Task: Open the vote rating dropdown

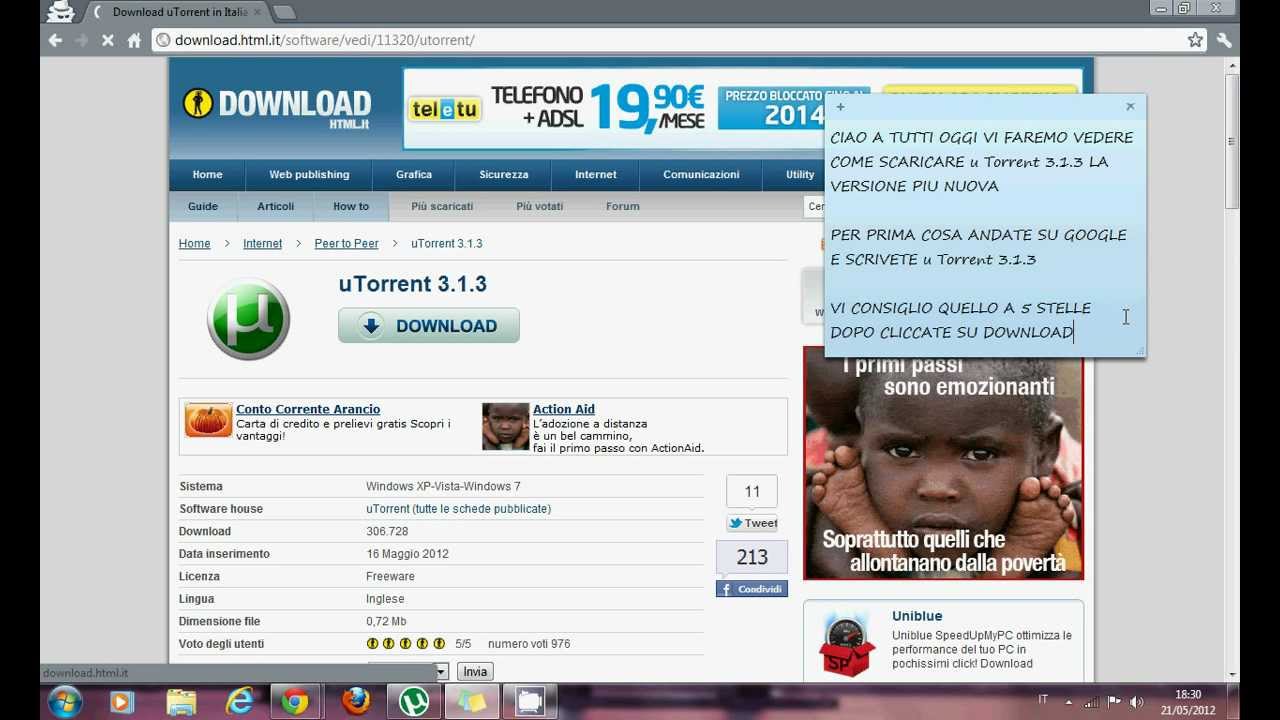Action: (407, 671)
